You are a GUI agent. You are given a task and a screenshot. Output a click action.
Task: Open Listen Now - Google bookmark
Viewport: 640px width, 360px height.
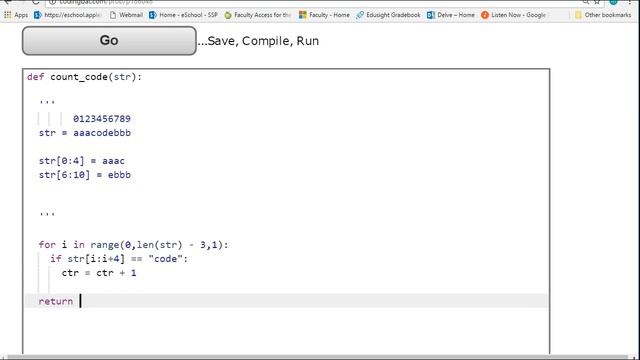coord(513,15)
